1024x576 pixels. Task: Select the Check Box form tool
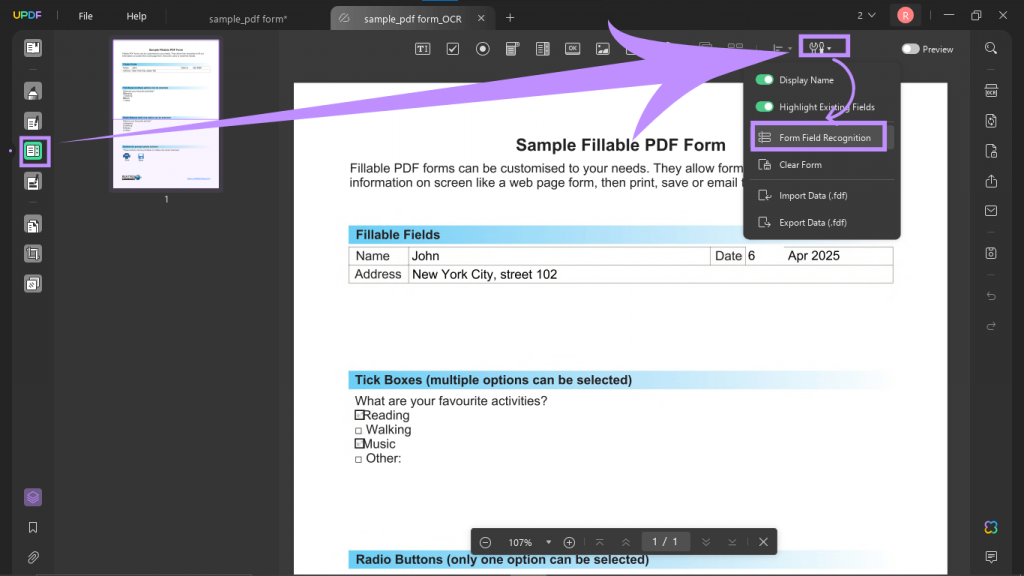pyautogui.click(x=453, y=49)
